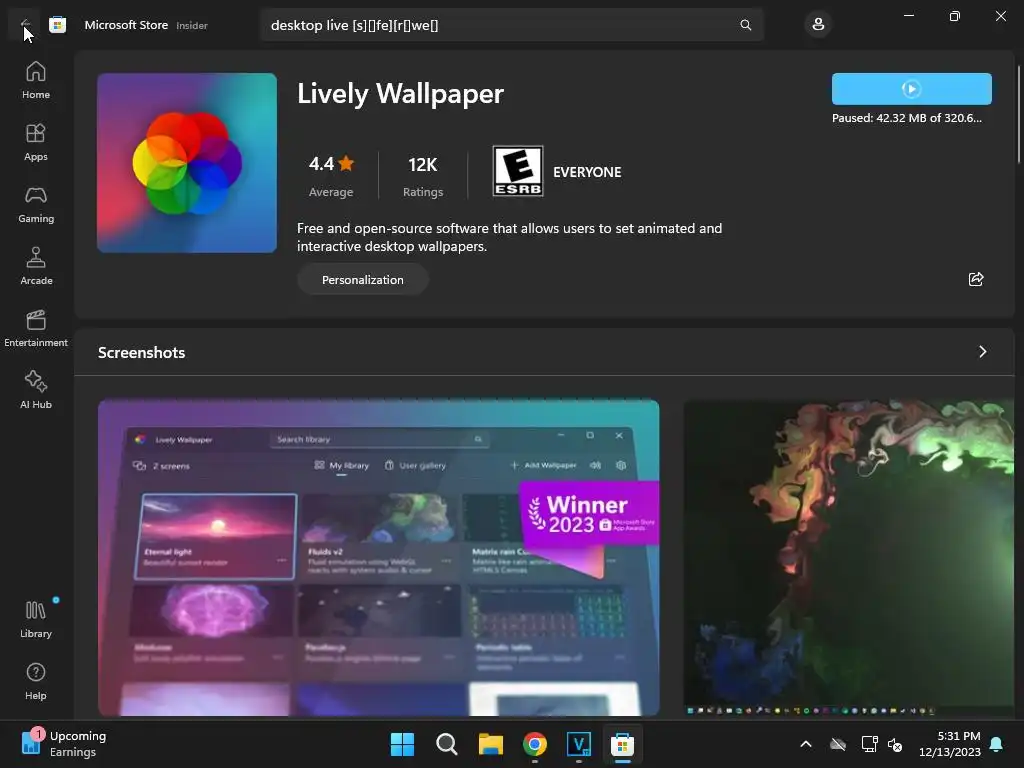Open the Arcade section
This screenshot has height=768, width=1024.
click(x=36, y=266)
